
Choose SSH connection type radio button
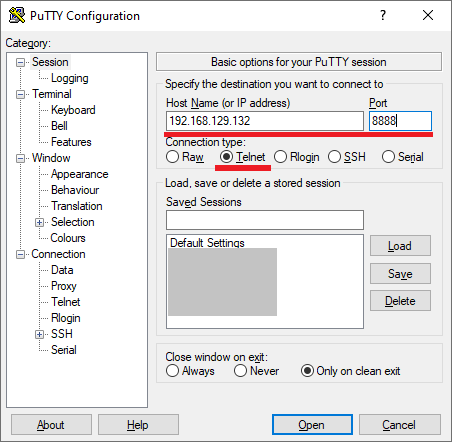[334, 157]
